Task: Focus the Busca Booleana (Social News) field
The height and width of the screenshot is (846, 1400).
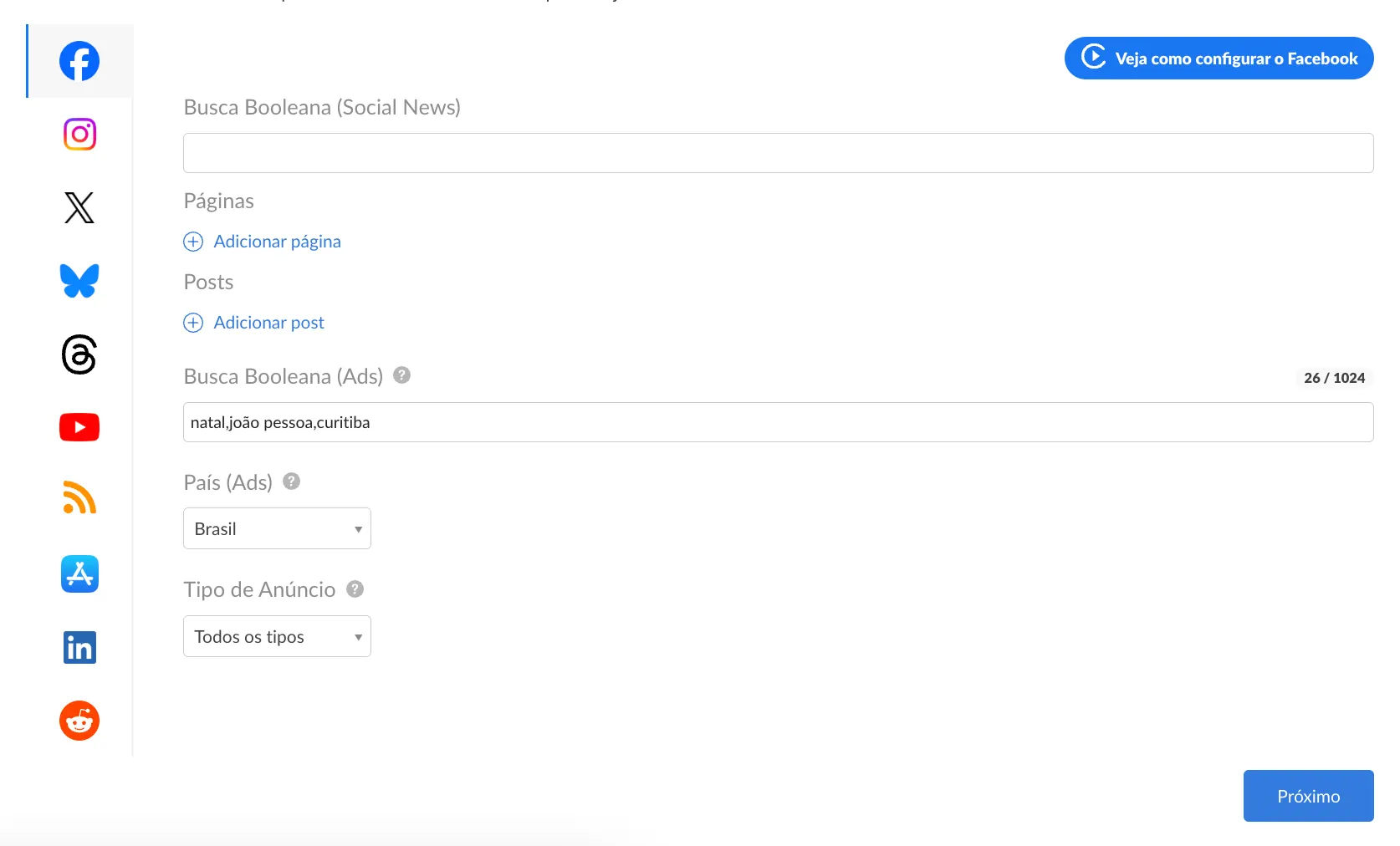Action: (778, 153)
